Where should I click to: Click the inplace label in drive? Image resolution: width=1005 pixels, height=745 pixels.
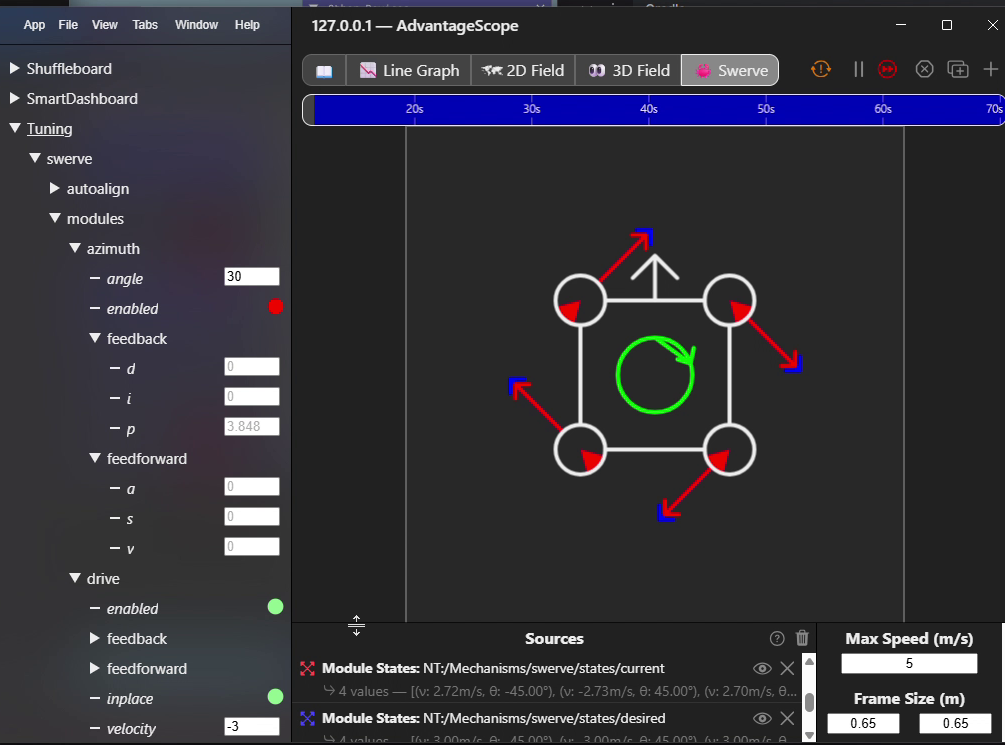point(130,699)
